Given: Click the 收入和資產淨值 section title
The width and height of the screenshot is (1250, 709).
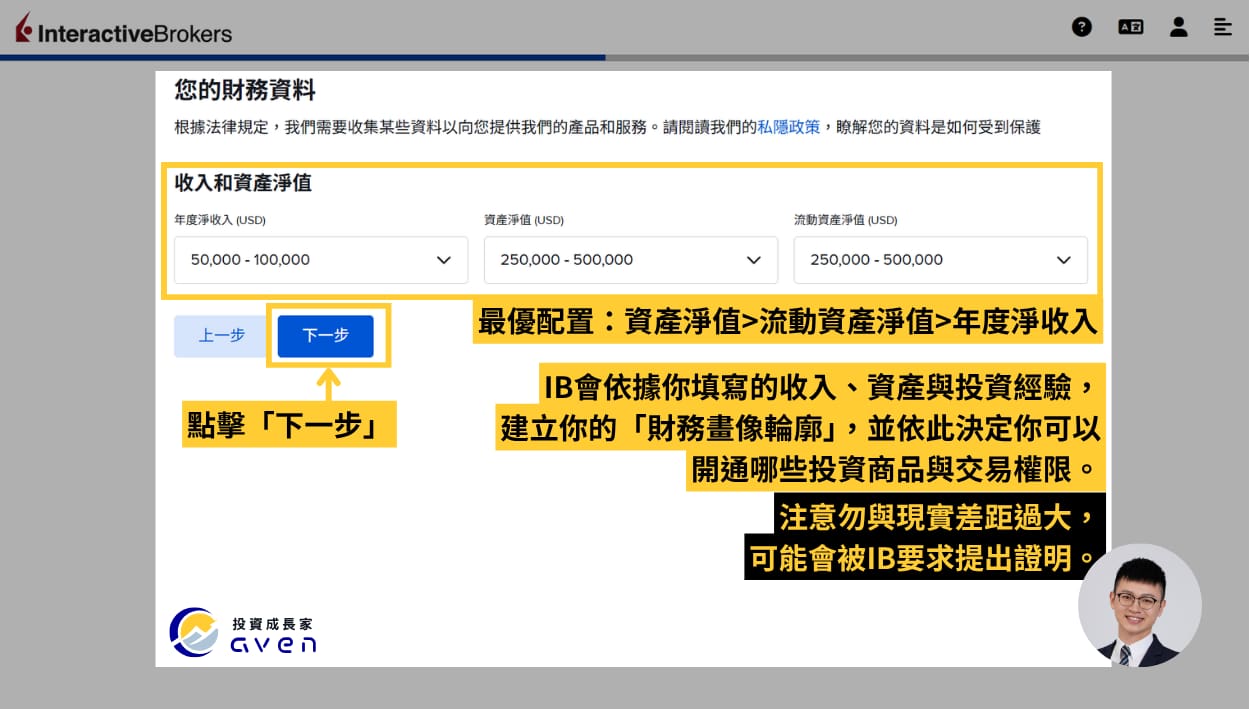Looking at the screenshot, I should pos(243,183).
